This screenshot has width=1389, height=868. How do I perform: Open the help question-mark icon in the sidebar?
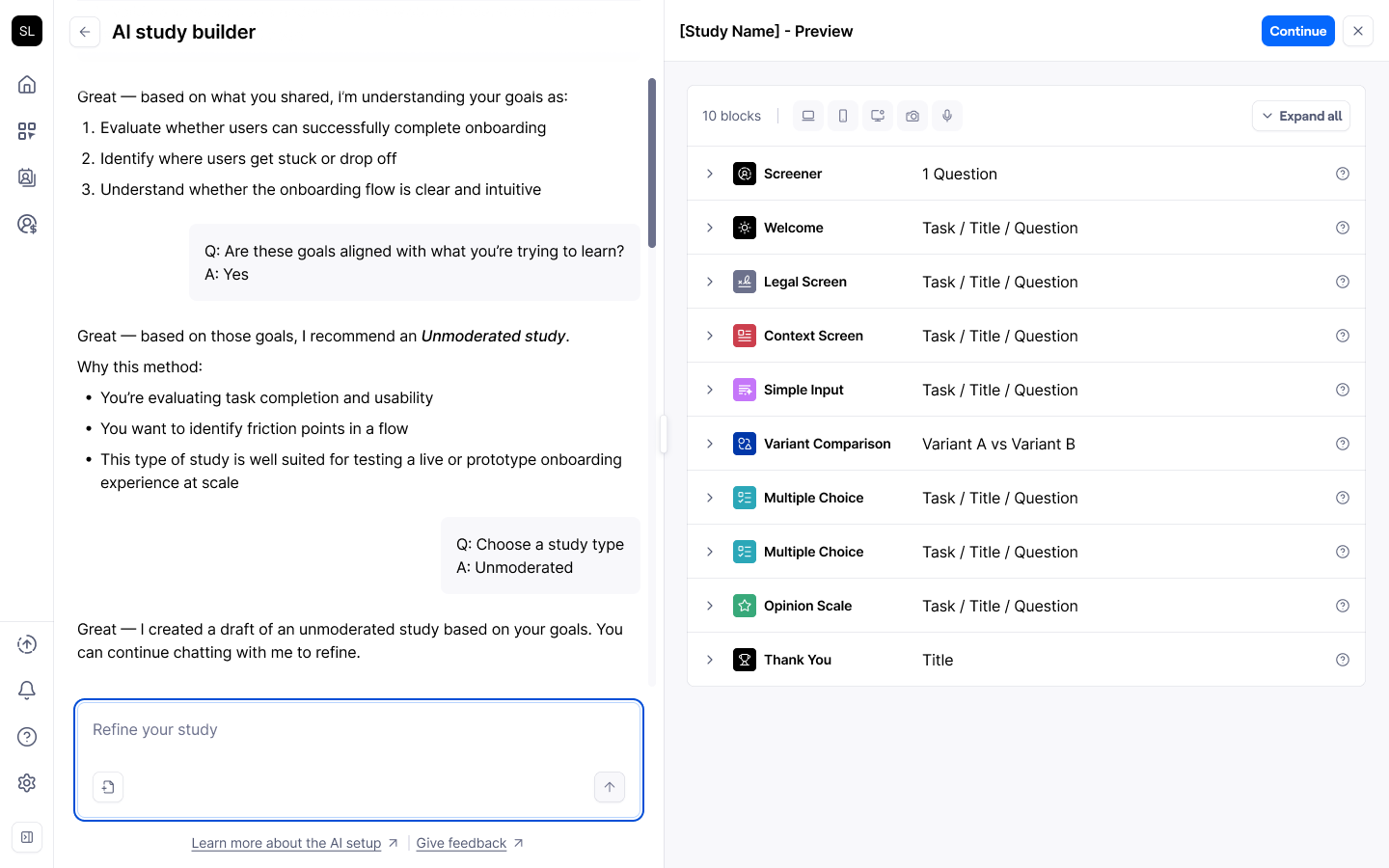coord(27,737)
